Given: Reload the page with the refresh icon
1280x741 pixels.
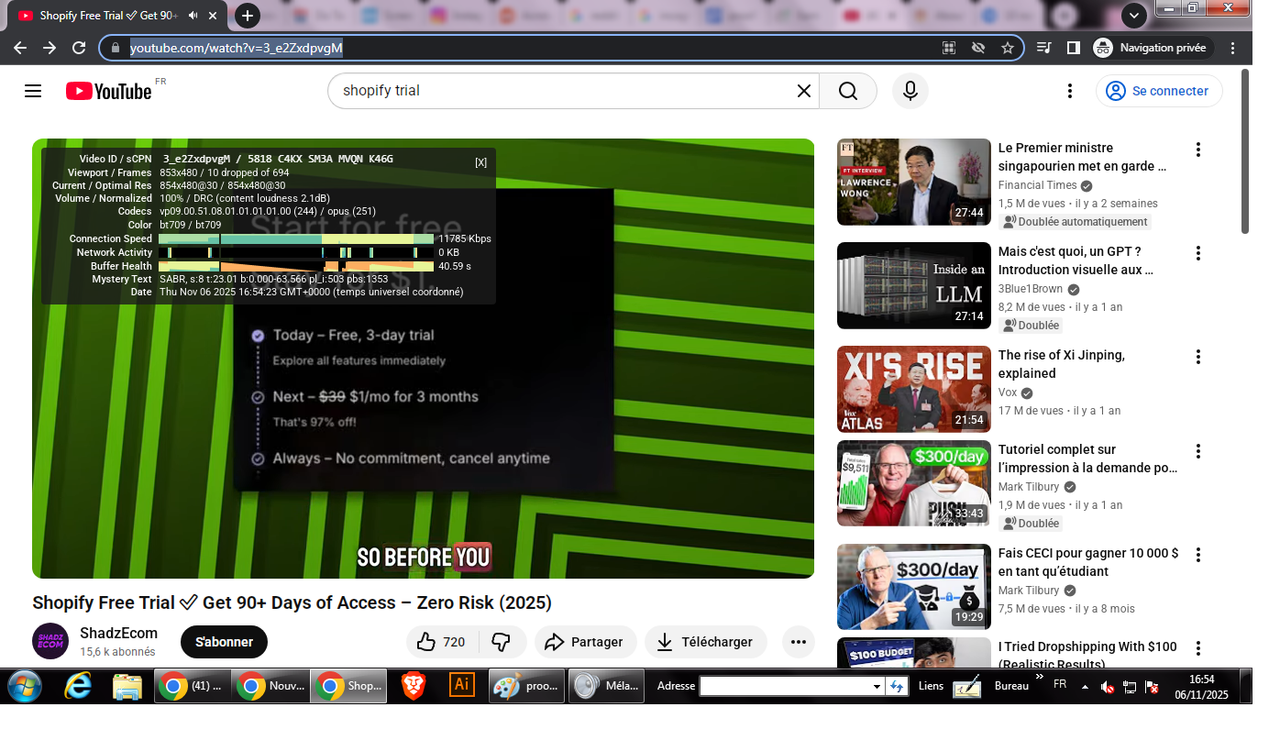Looking at the screenshot, I should click(x=79, y=48).
